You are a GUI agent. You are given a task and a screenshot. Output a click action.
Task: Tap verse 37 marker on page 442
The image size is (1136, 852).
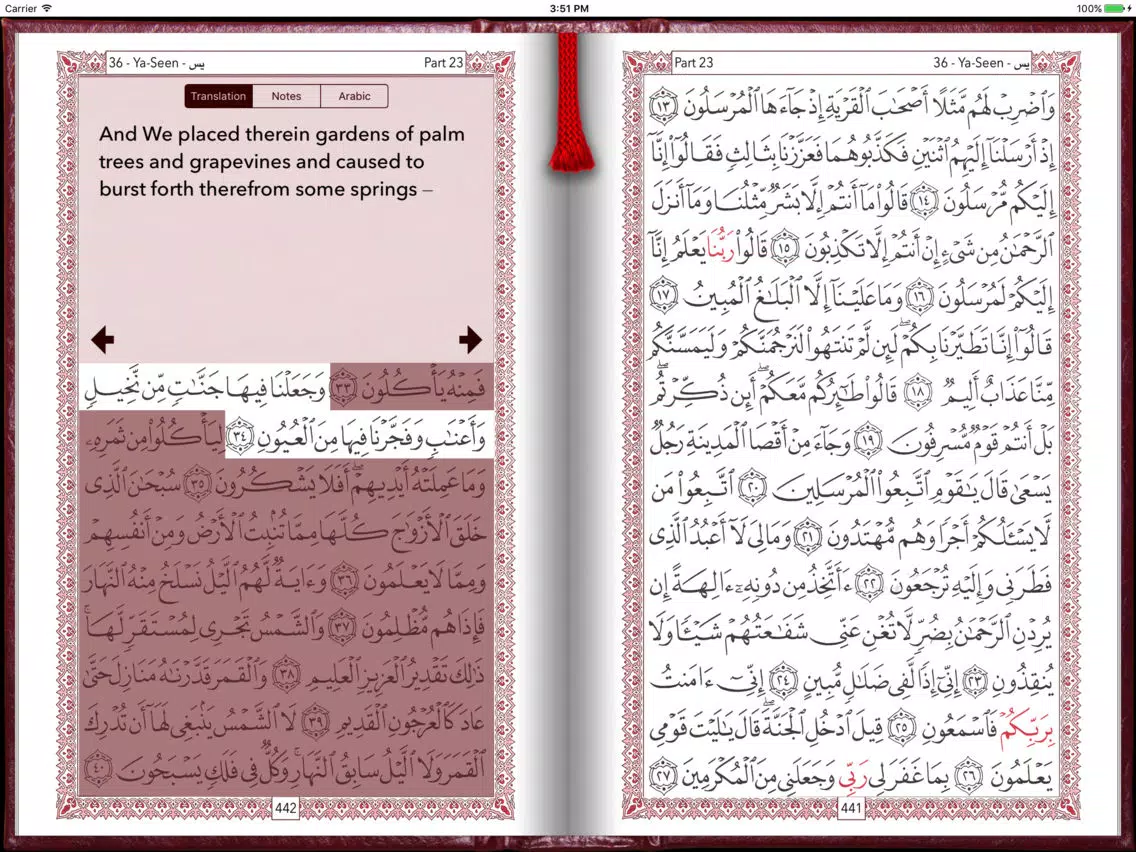pyautogui.click(x=343, y=627)
